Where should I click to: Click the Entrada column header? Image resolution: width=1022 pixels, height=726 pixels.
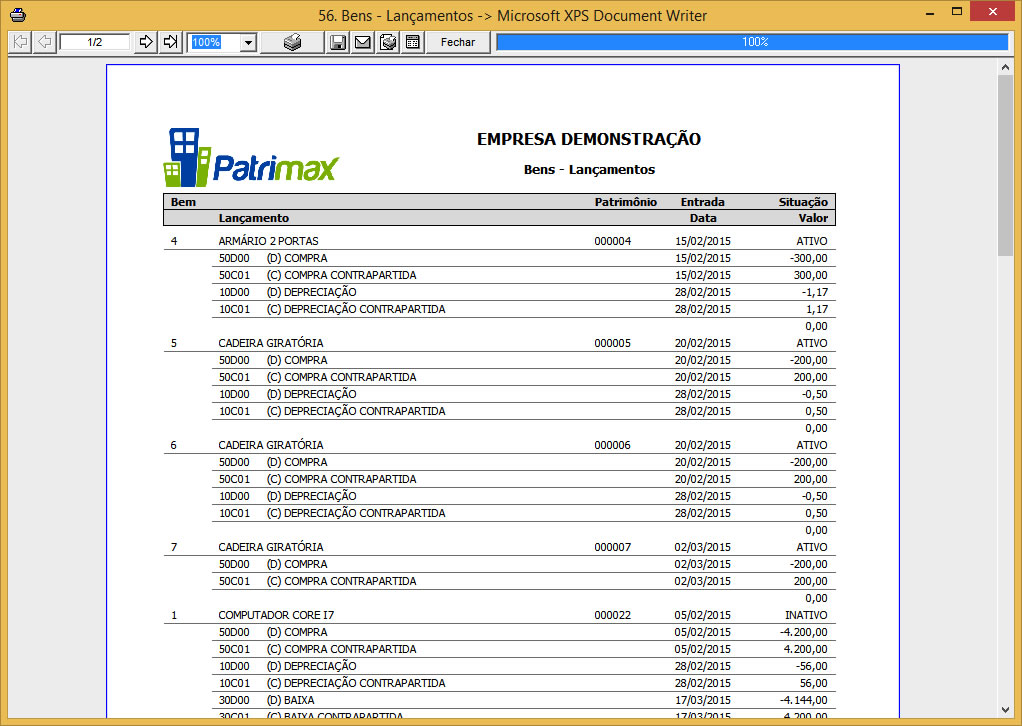tap(703, 202)
